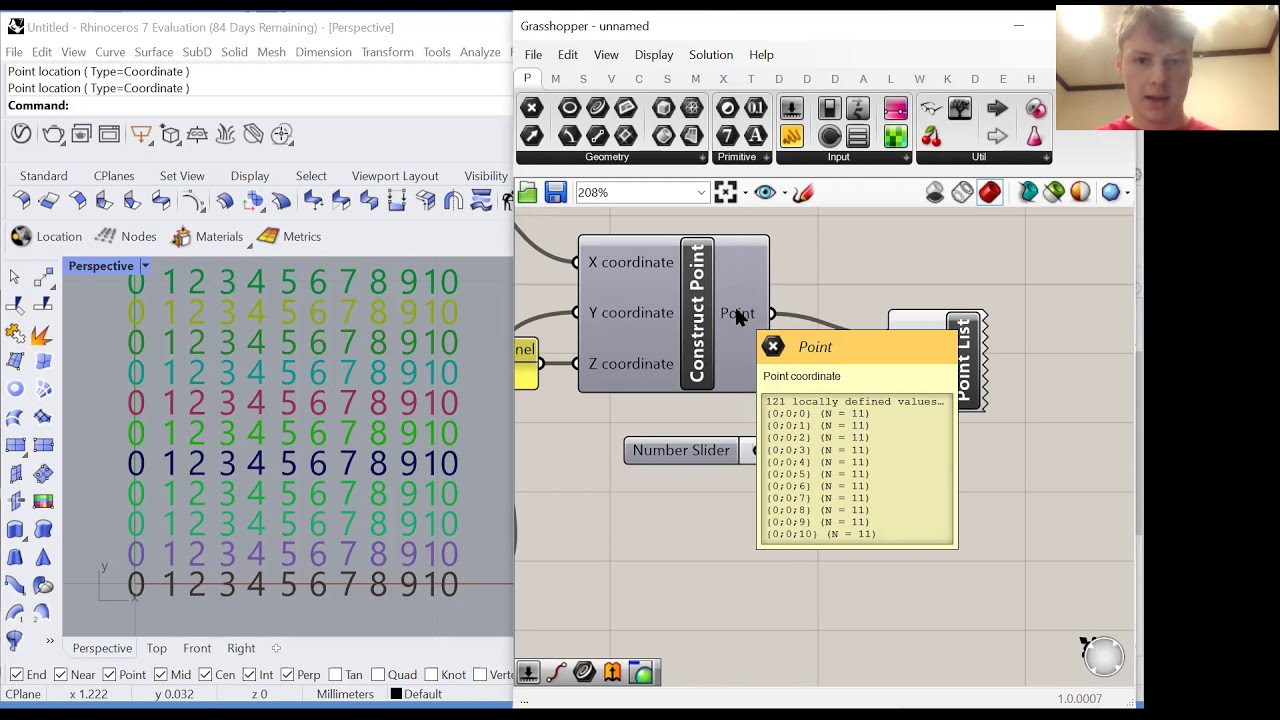
Task: Select the teapot render icon in Rhino
Action: 53,134
